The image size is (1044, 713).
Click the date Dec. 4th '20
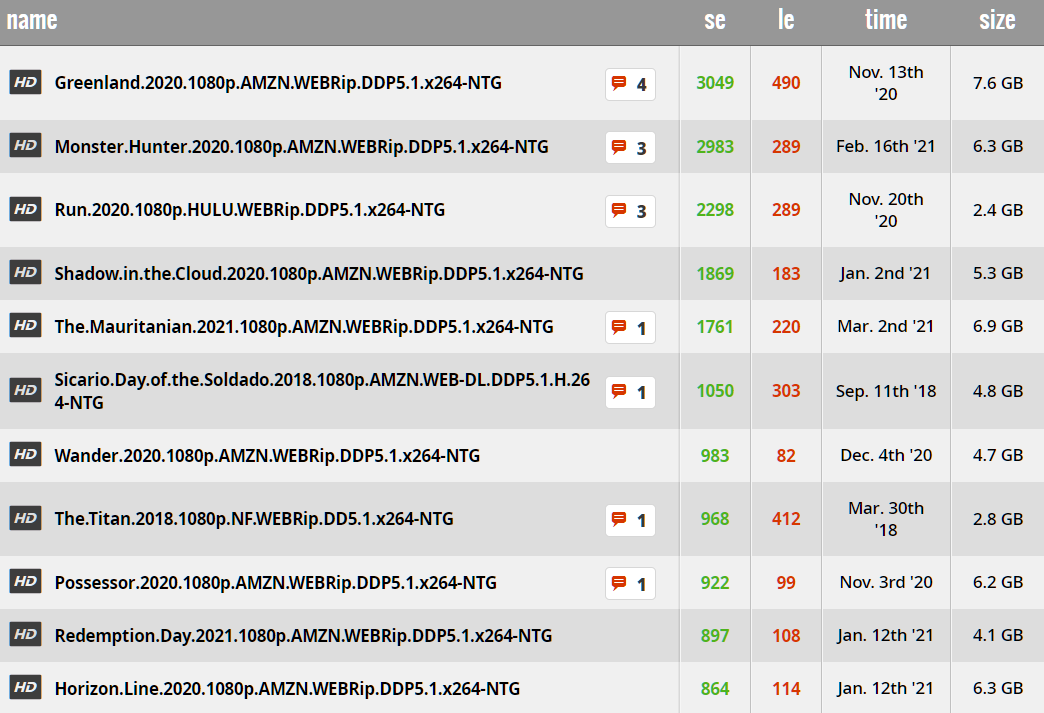[886, 455]
